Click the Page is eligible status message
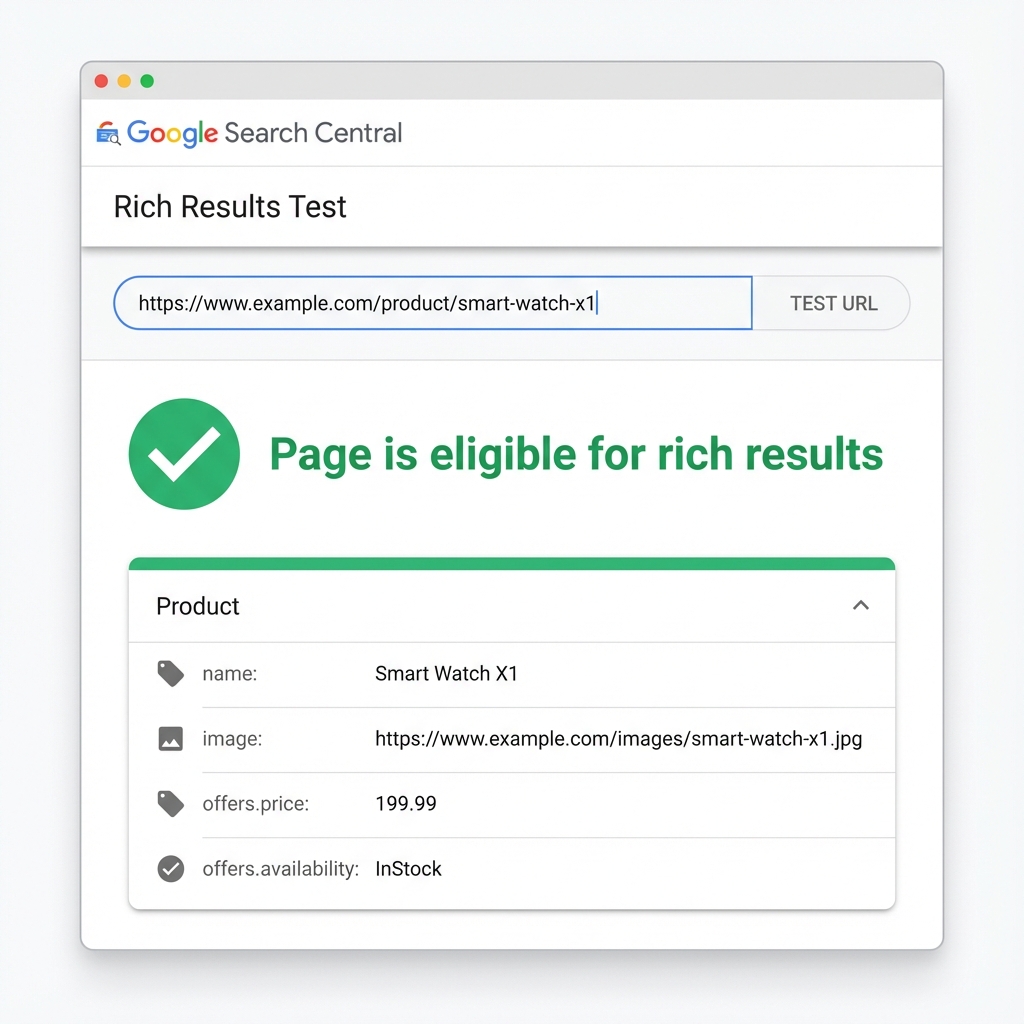 click(575, 453)
